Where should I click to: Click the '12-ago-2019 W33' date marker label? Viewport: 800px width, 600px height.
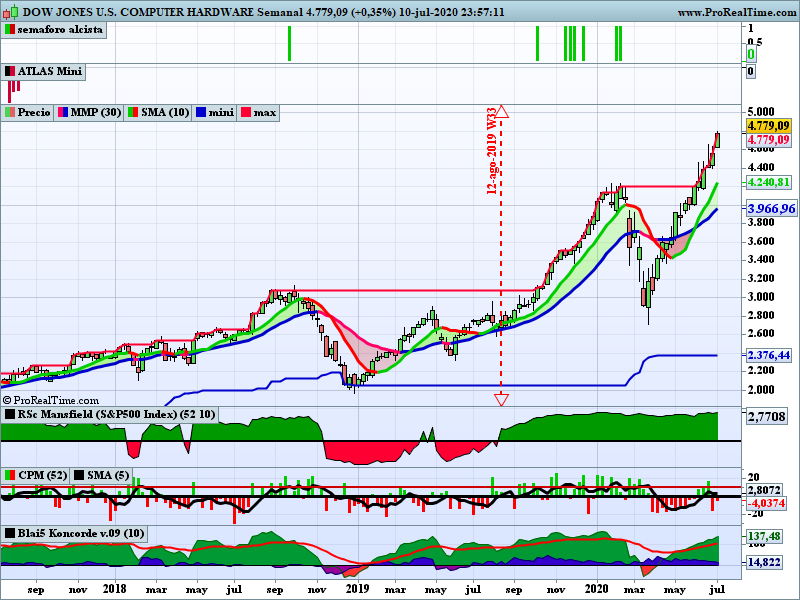(x=492, y=151)
